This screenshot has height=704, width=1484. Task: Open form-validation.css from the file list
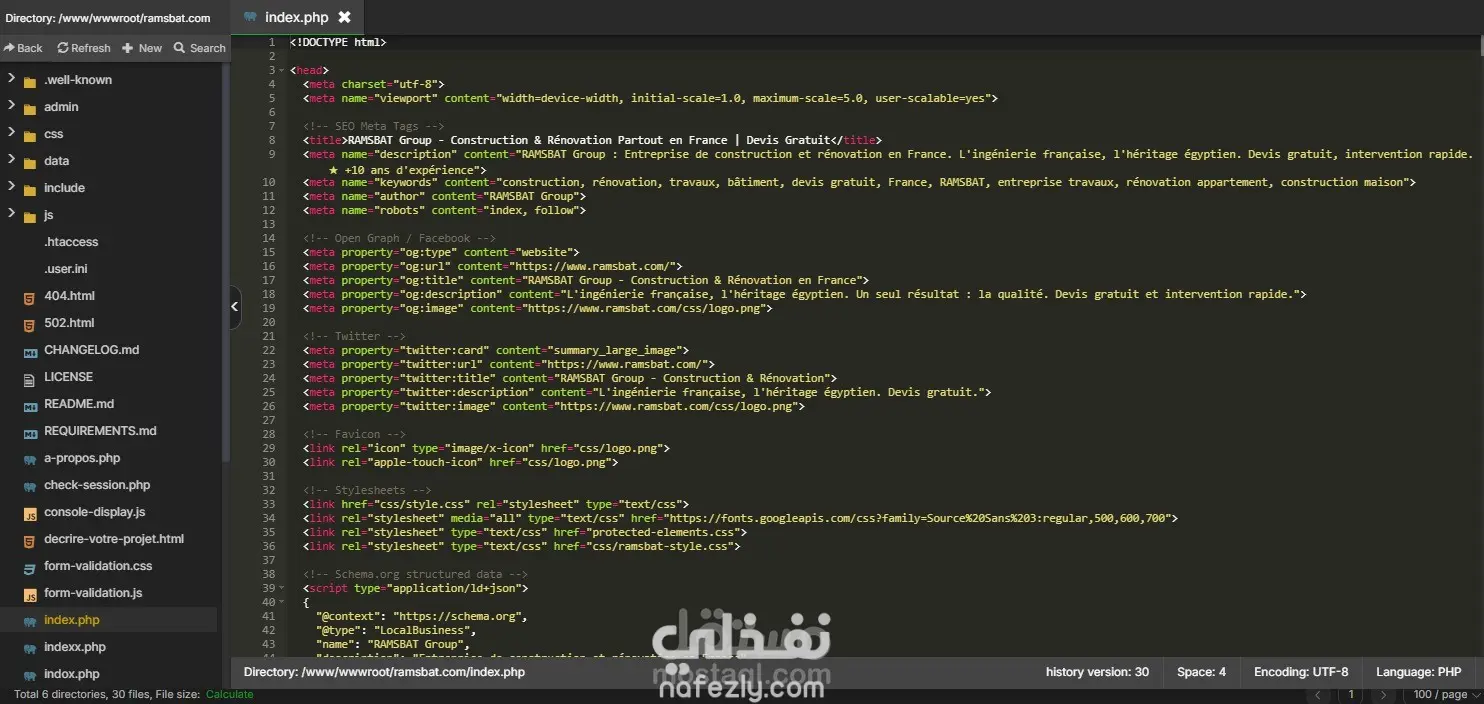(x=98, y=566)
